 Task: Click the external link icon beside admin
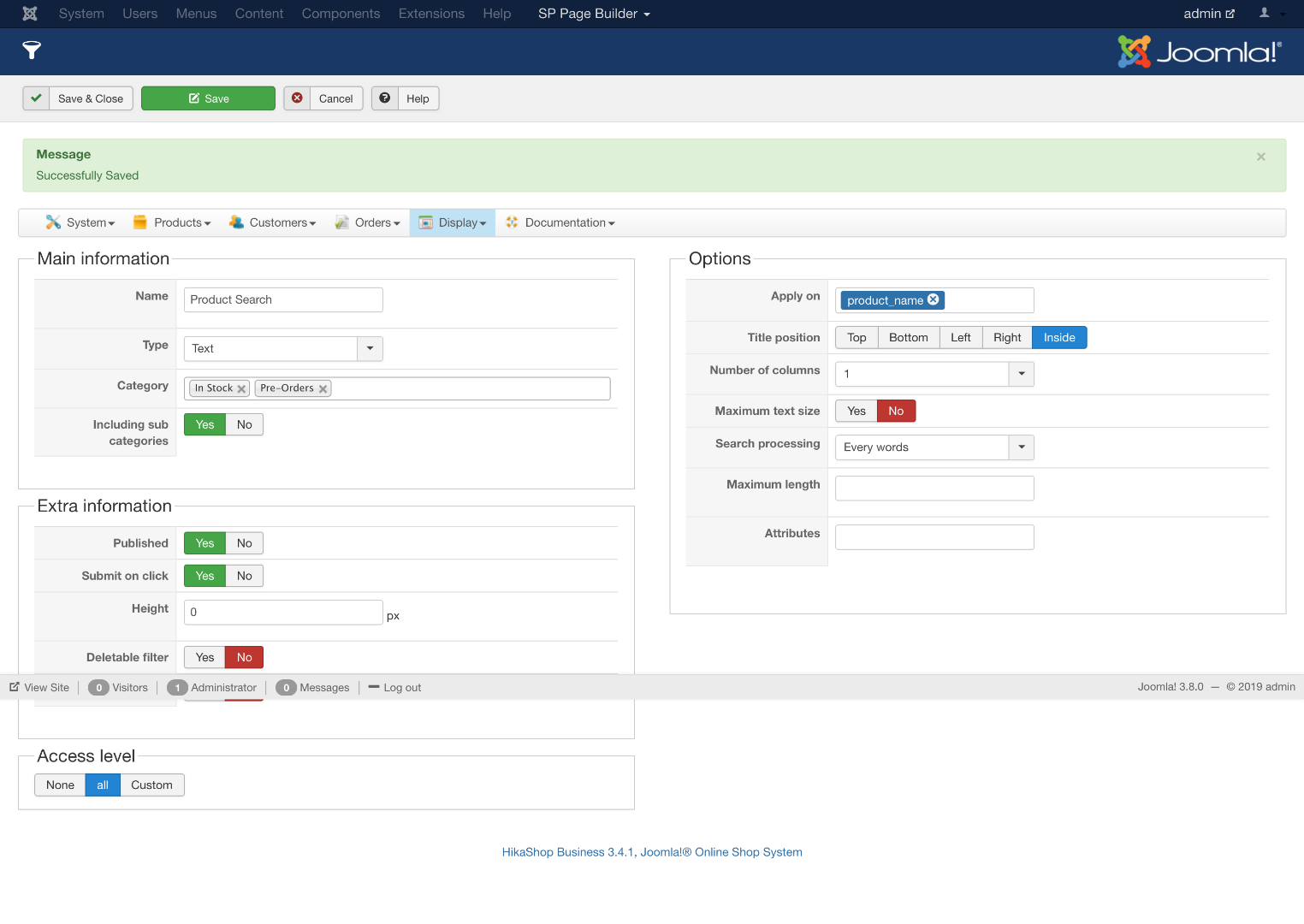point(1230,14)
